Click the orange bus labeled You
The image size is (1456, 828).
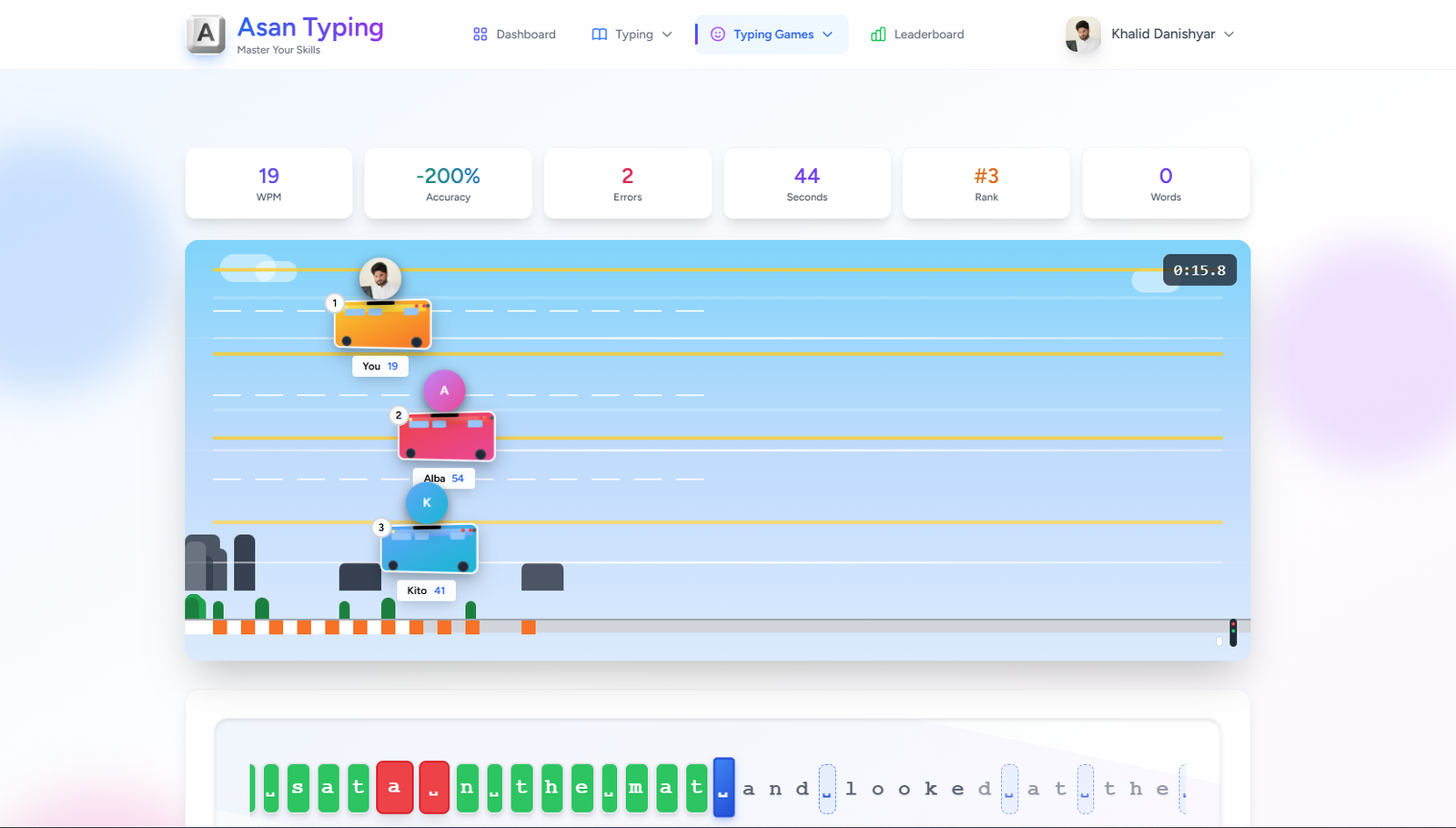382,324
